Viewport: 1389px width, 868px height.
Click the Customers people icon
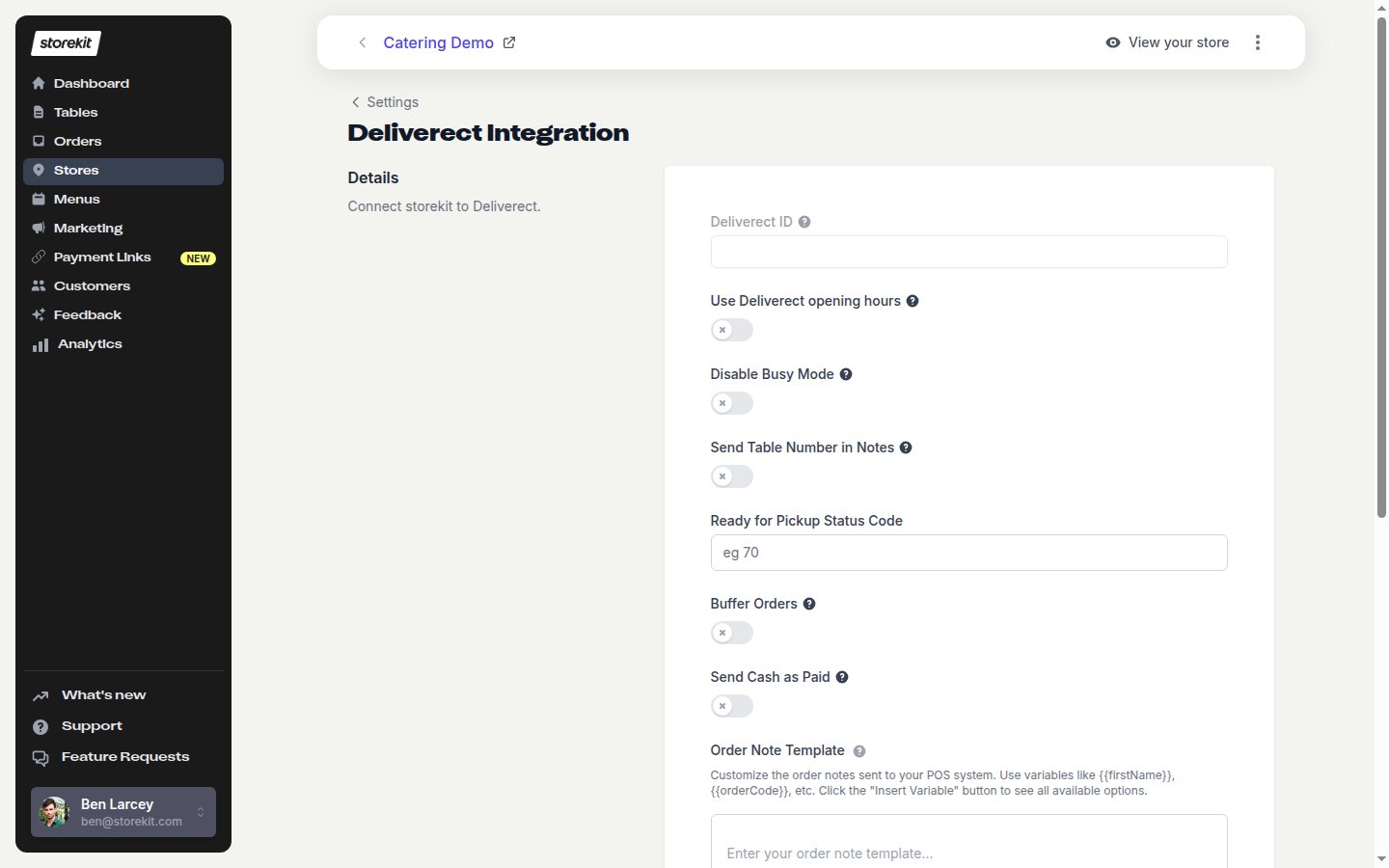[x=39, y=286]
